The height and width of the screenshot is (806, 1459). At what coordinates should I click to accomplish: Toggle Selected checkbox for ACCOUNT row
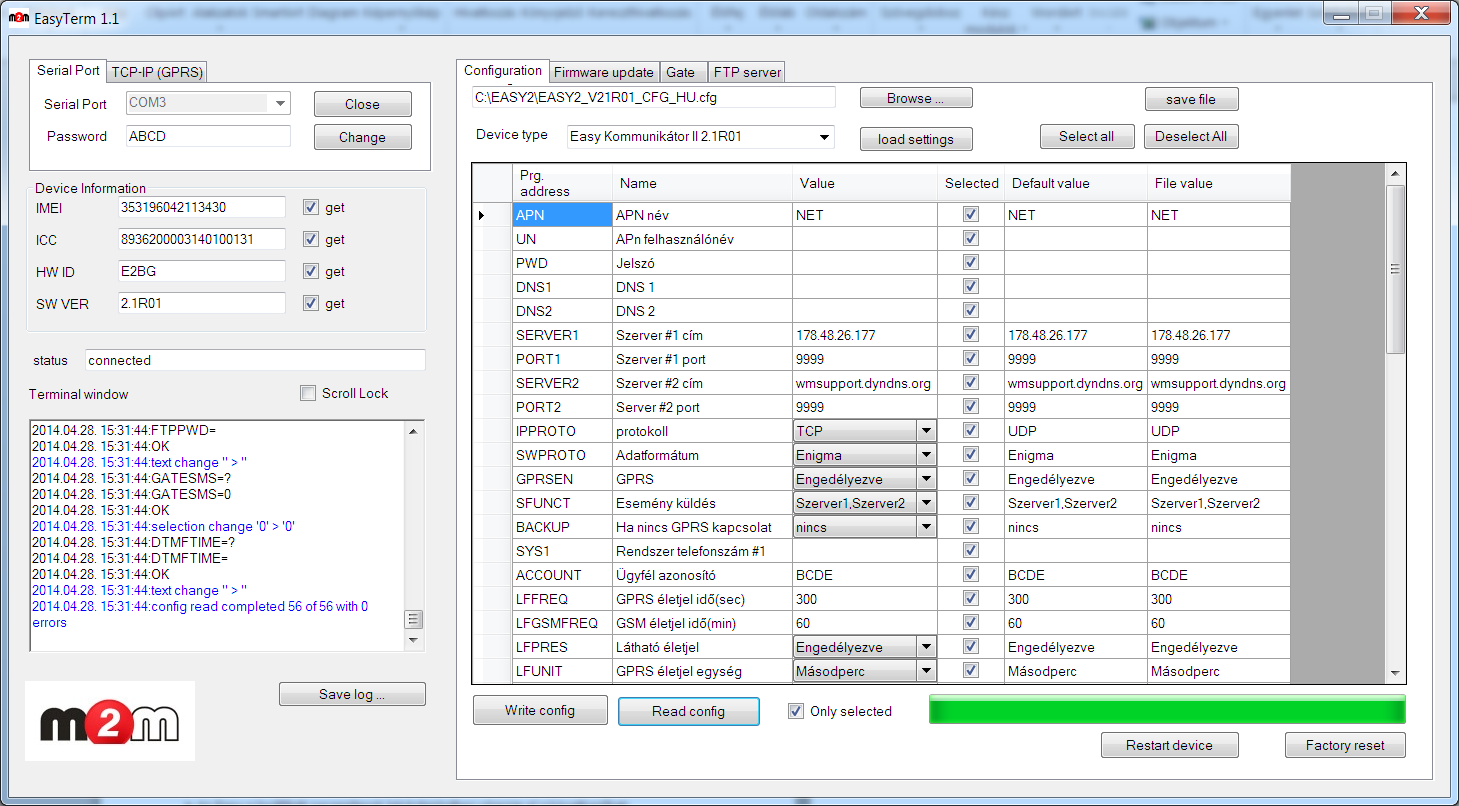[970, 575]
